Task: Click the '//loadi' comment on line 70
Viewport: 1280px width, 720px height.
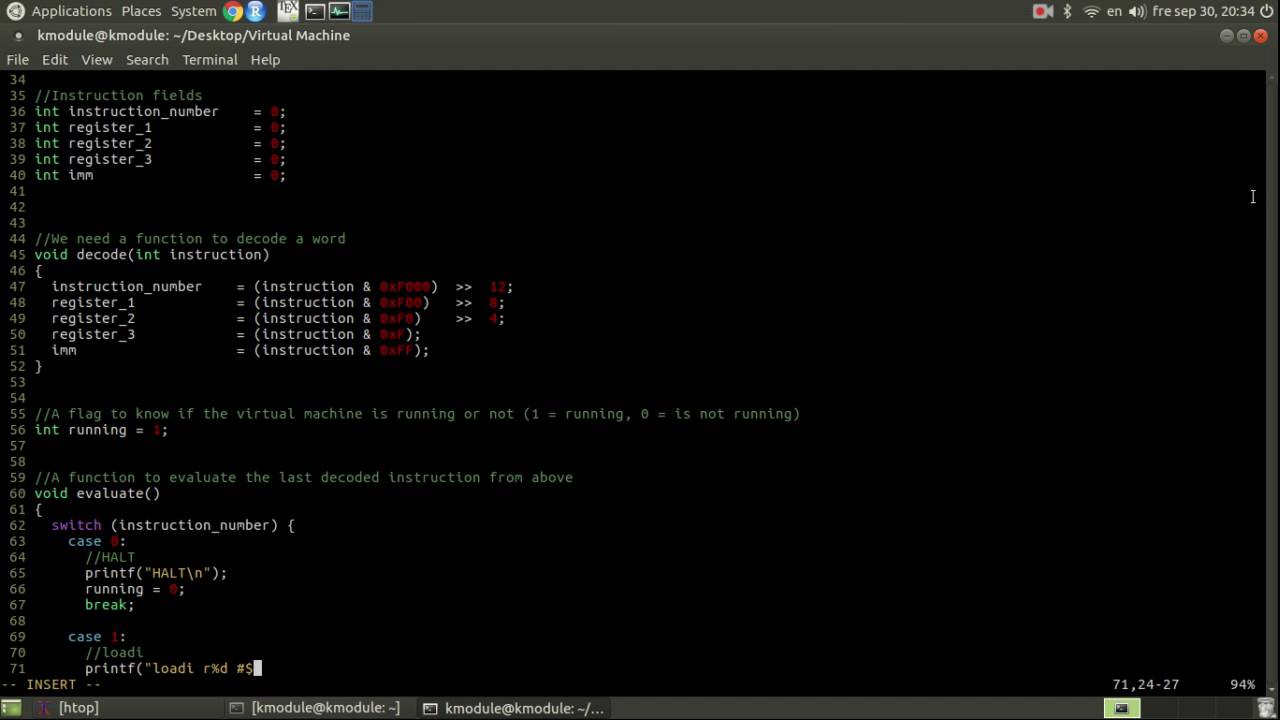Action: (114, 652)
